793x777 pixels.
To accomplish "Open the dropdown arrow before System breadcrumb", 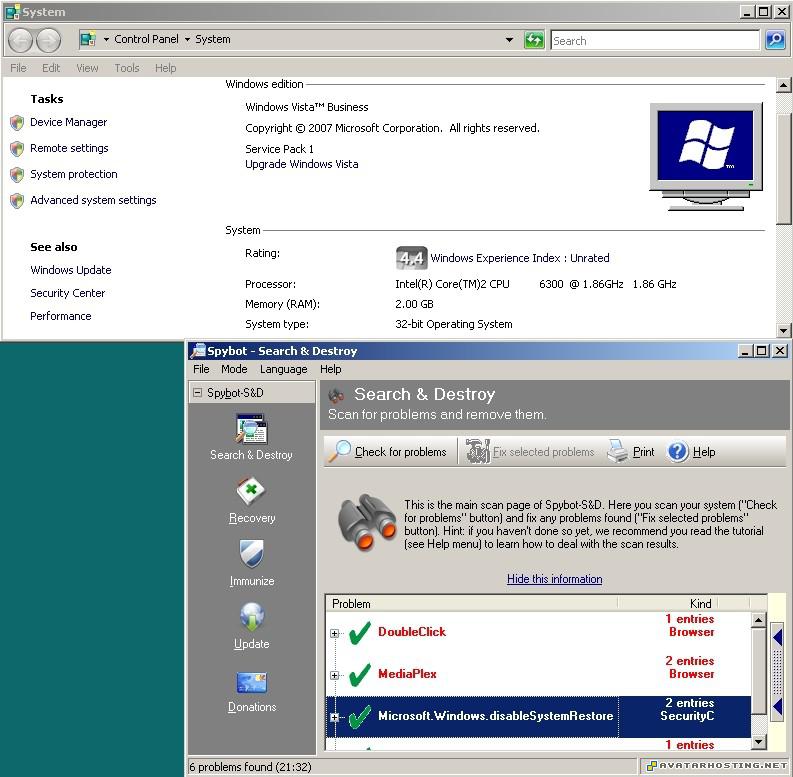I will [x=187, y=39].
